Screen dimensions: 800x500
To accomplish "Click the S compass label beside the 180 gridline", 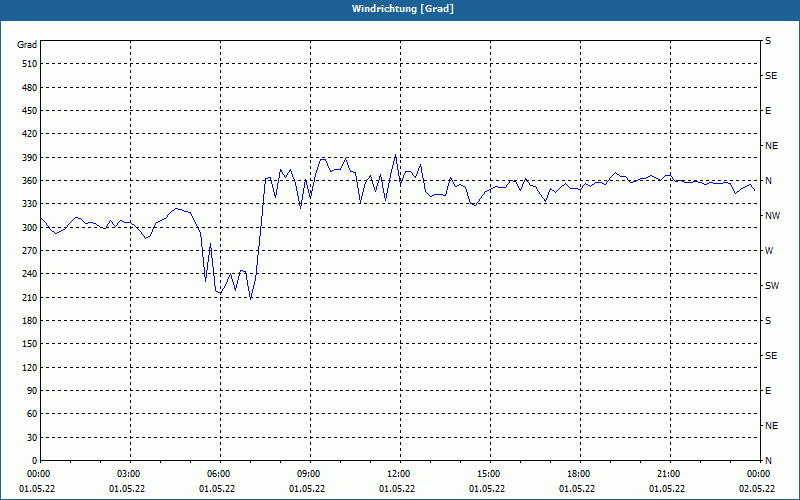I will tap(768, 321).
